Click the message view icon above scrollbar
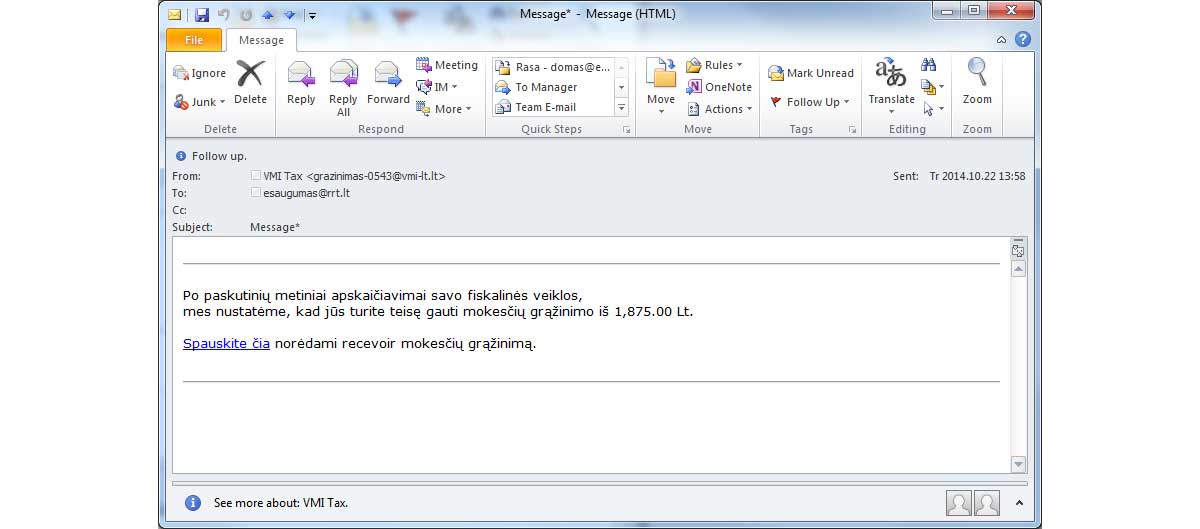 [1018, 250]
